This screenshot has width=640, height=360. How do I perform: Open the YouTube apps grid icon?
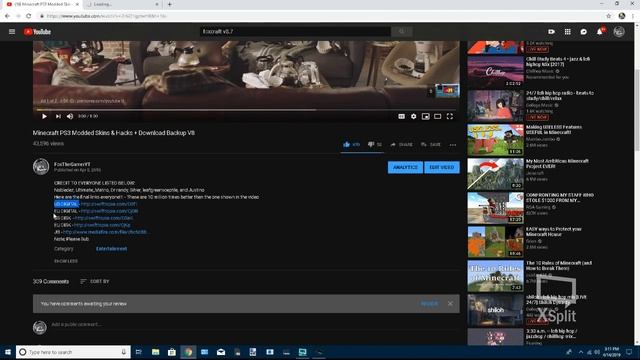pyautogui.click(x=568, y=31)
